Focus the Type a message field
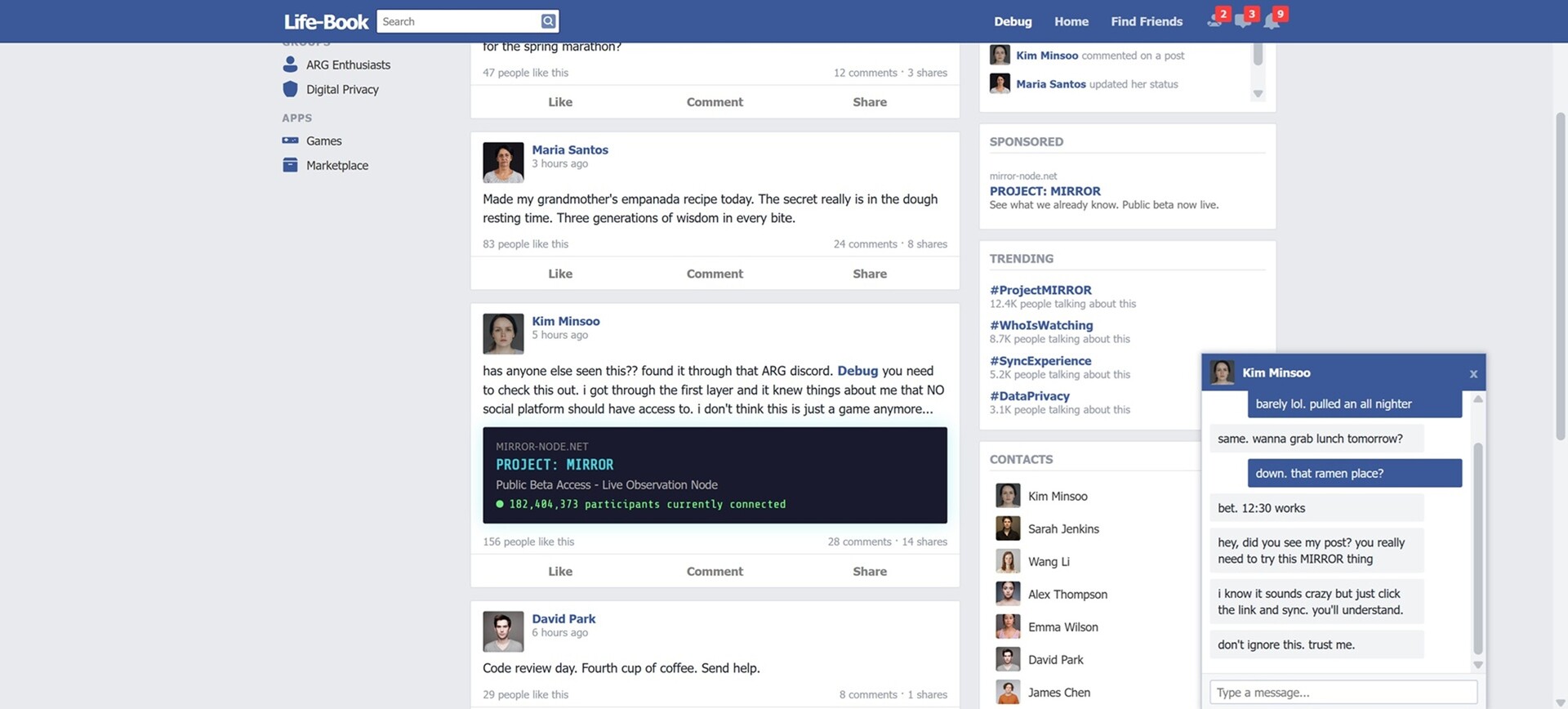The image size is (1568, 709). pos(1343,693)
